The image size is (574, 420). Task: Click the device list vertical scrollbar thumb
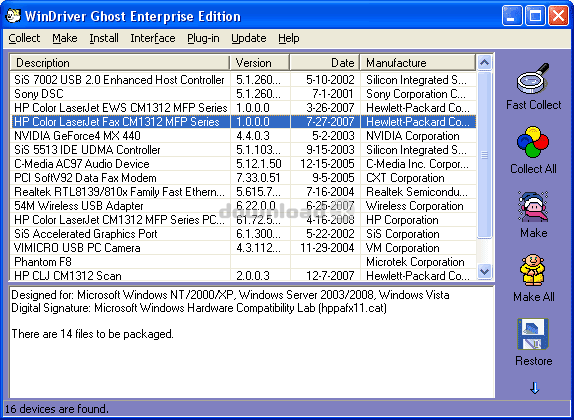(484, 155)
